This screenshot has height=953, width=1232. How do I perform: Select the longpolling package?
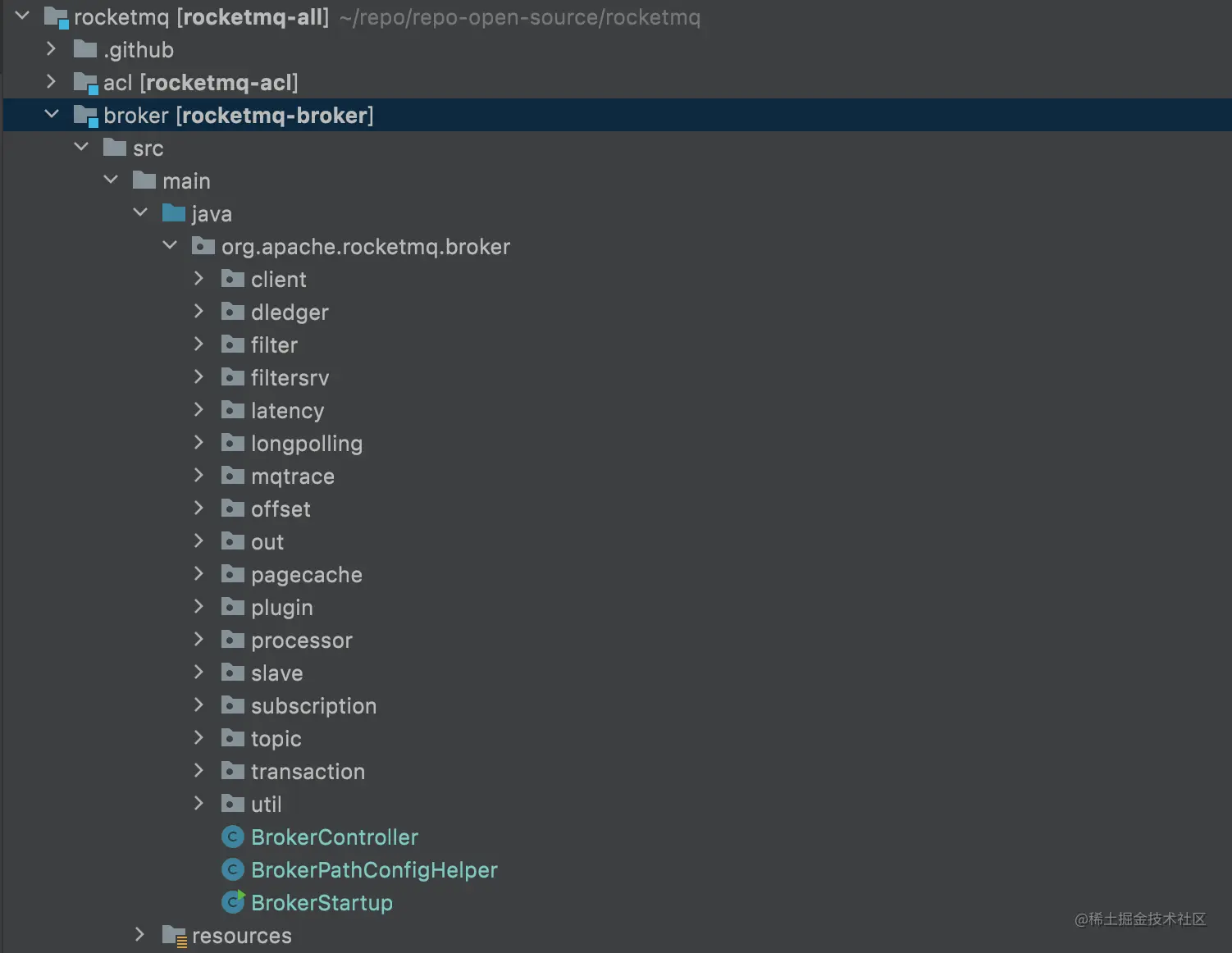point(306,444)
